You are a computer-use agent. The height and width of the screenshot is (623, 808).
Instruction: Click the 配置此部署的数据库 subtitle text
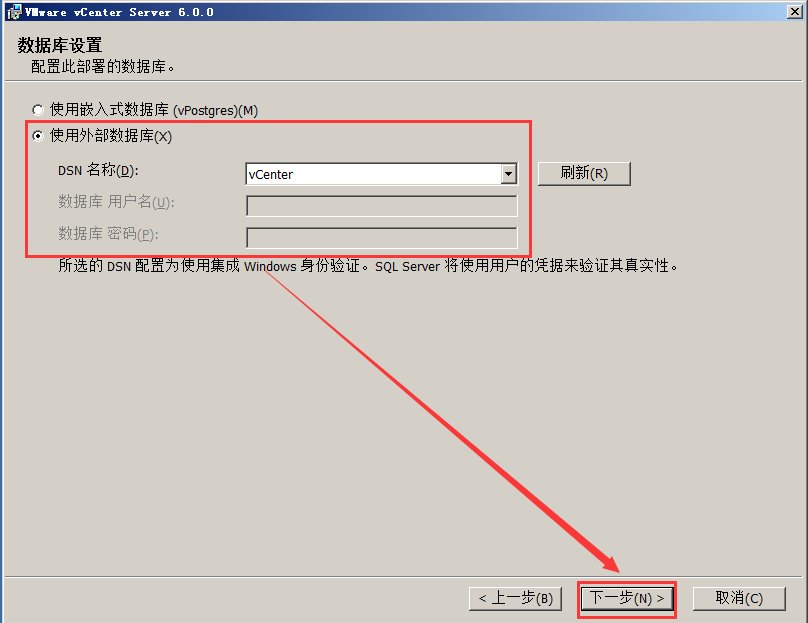click(103, 66)
